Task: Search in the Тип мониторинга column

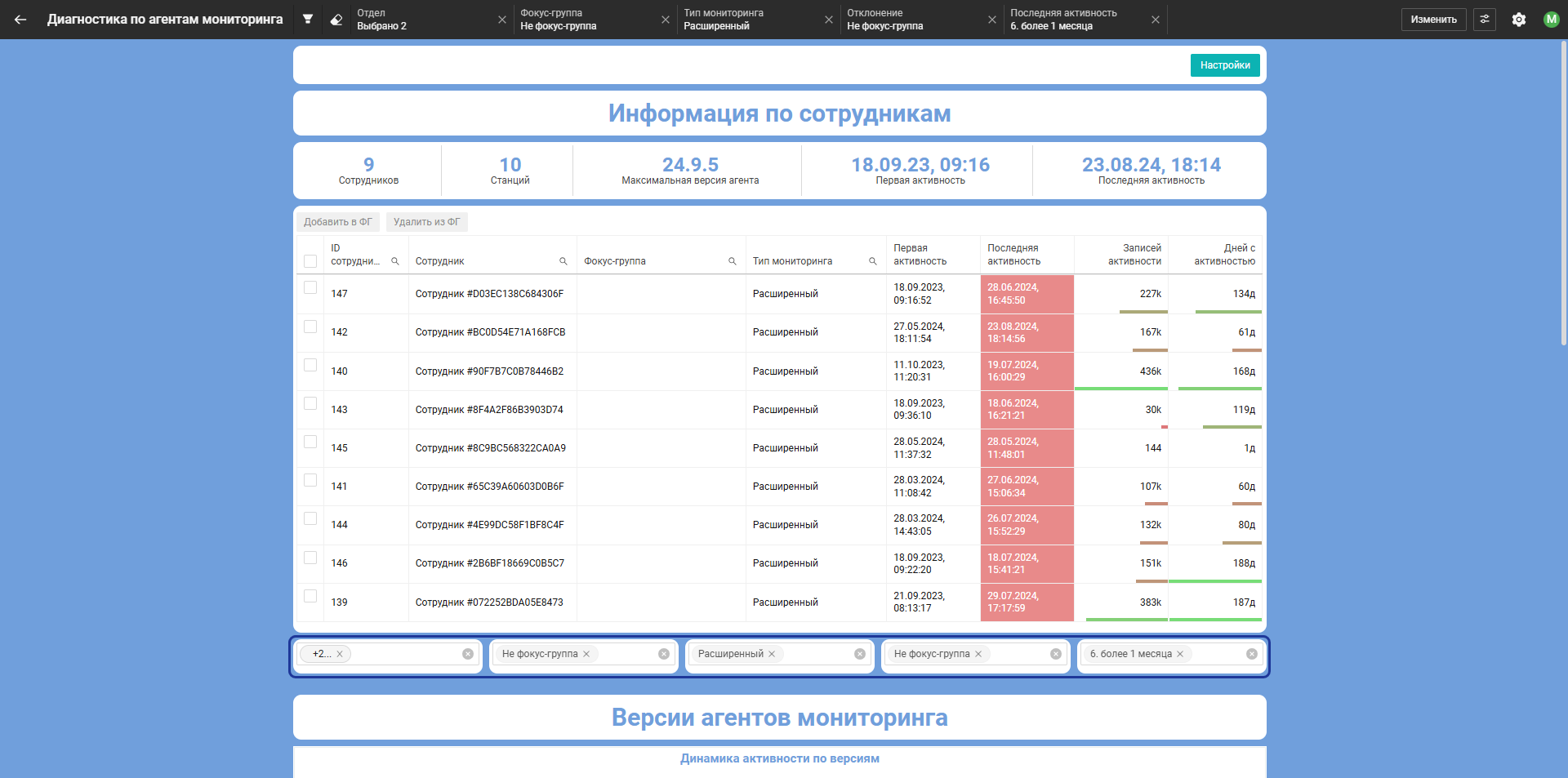Action: click(873, 261)
